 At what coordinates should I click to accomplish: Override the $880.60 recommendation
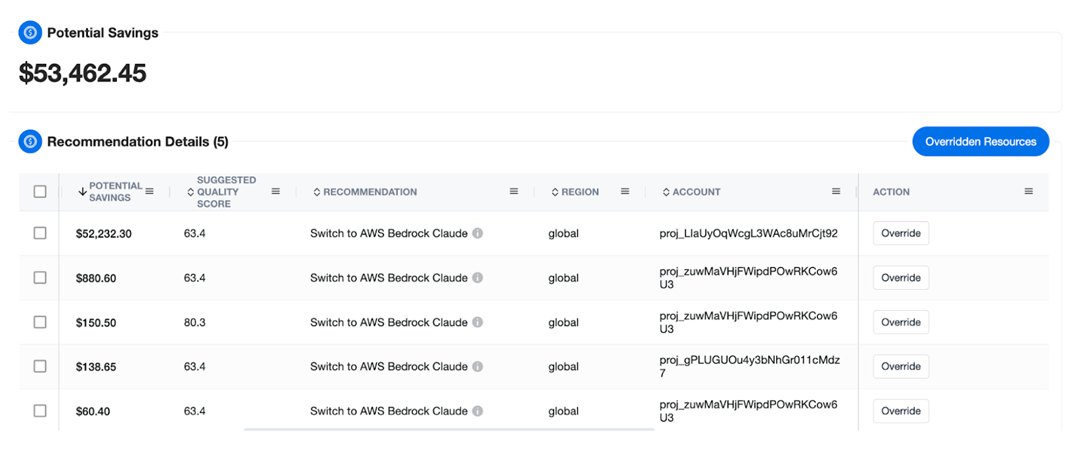901,278
